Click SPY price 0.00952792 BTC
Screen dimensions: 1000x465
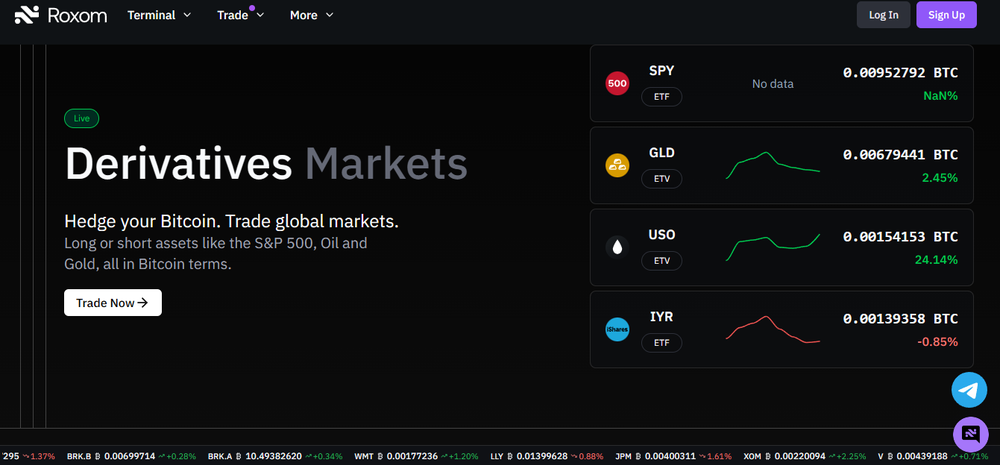(x=901, y=73)
